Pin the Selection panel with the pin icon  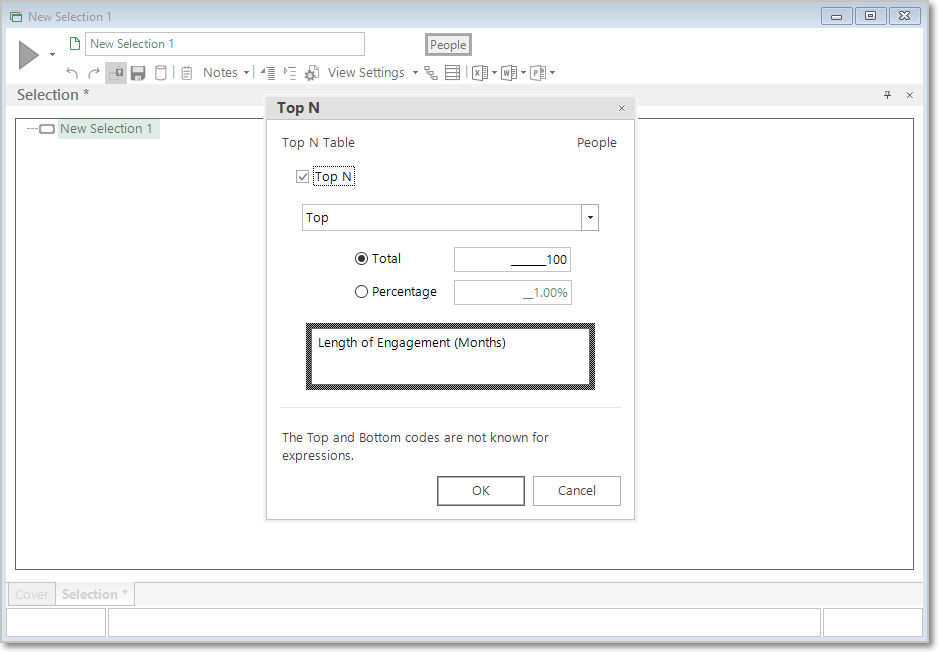click(x=888, y=95)
